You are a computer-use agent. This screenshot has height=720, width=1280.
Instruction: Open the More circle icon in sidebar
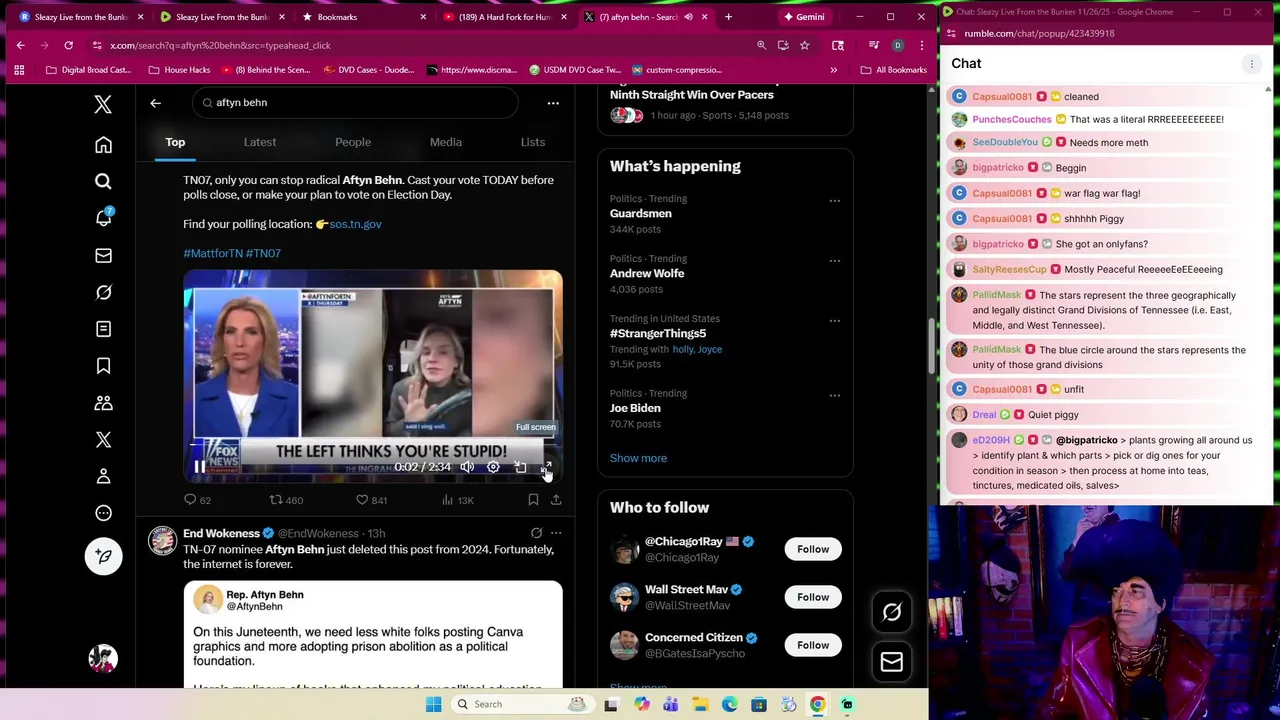pos(103,513)
